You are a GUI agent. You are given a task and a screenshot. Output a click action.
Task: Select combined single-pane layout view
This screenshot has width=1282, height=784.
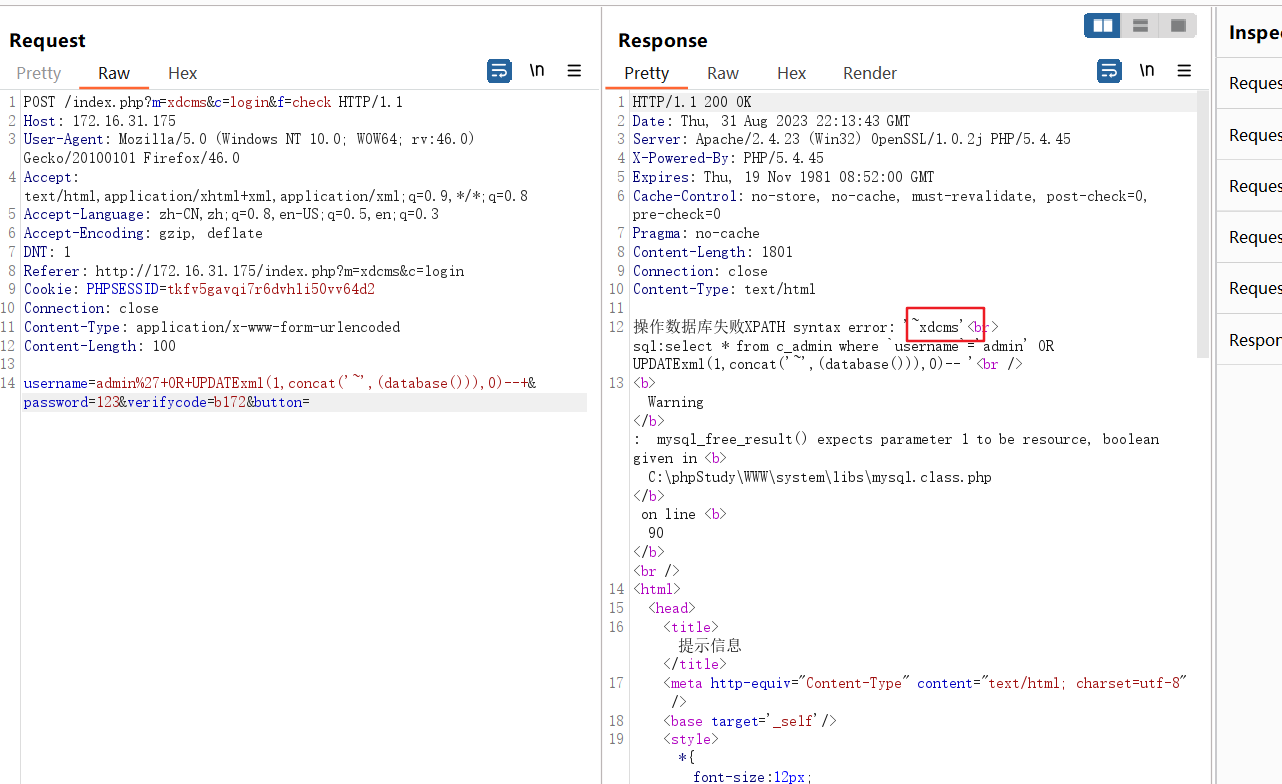[x=1178, y=26]
